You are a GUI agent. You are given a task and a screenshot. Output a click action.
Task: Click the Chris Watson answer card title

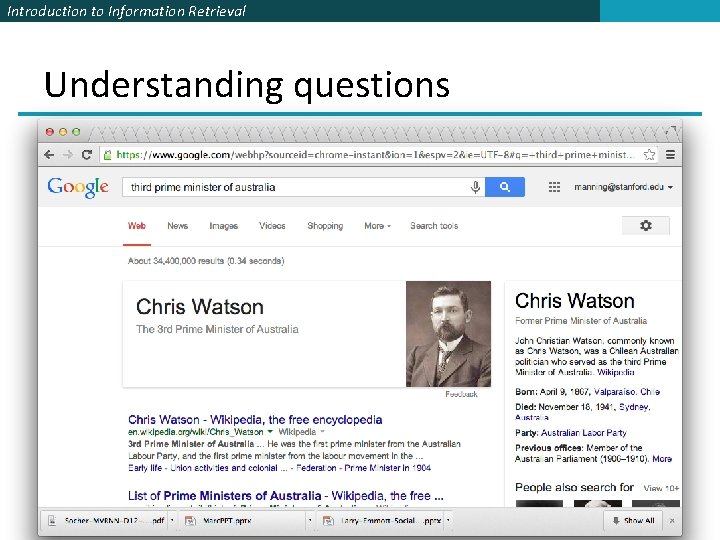[200, 307]
